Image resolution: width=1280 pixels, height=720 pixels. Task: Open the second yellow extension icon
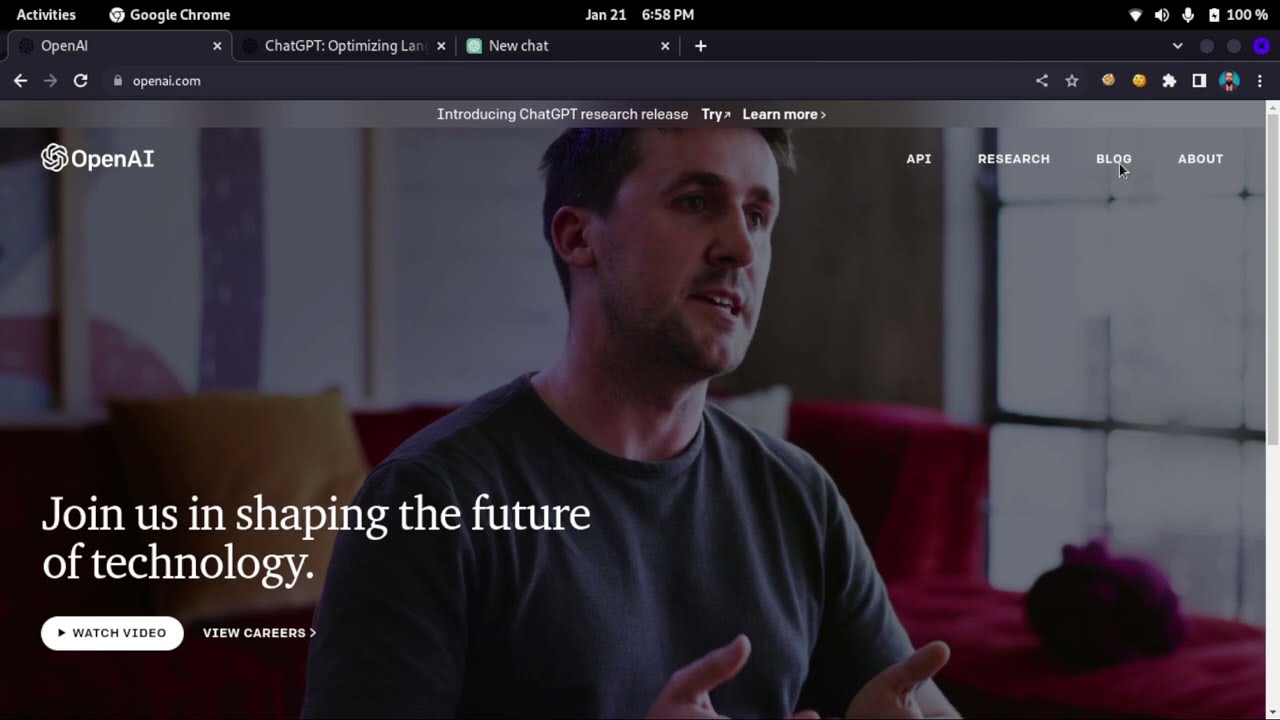[1139, 81]
